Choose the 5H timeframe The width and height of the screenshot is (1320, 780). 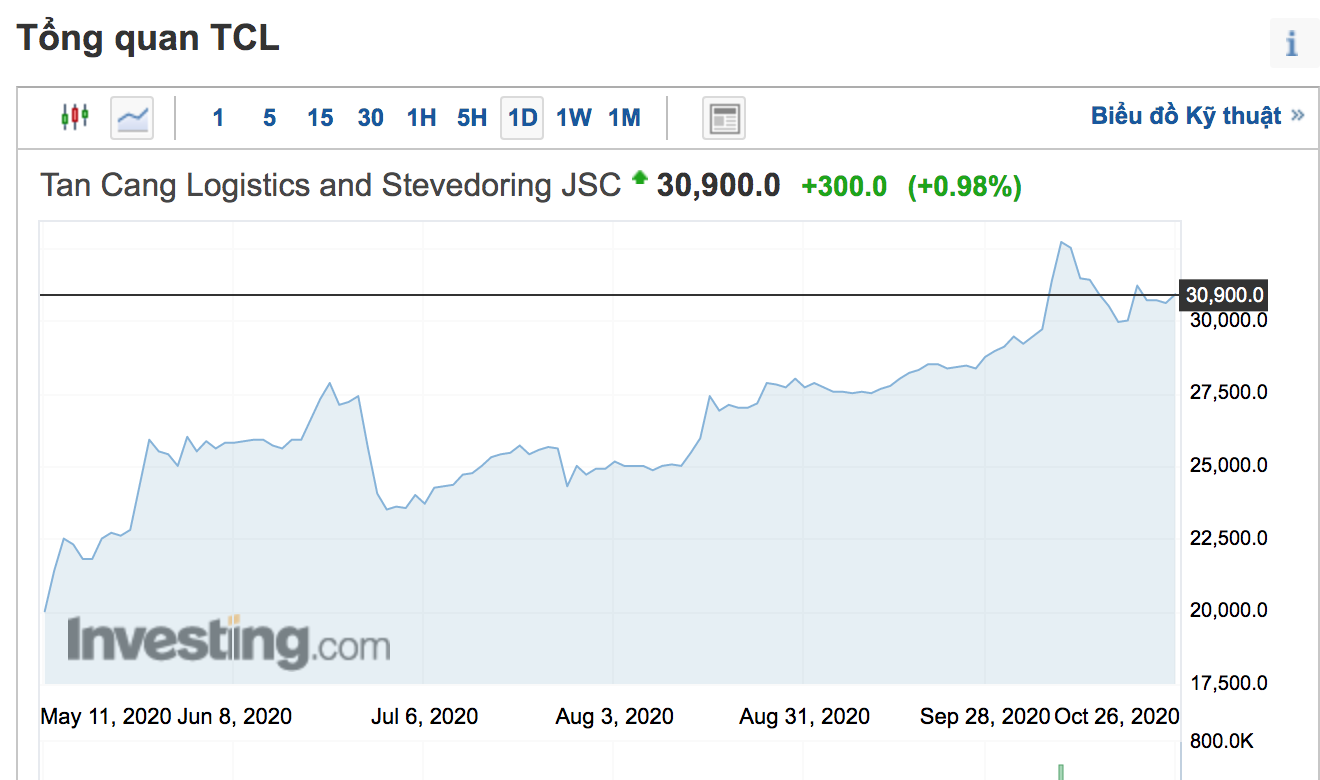(472, 118)
